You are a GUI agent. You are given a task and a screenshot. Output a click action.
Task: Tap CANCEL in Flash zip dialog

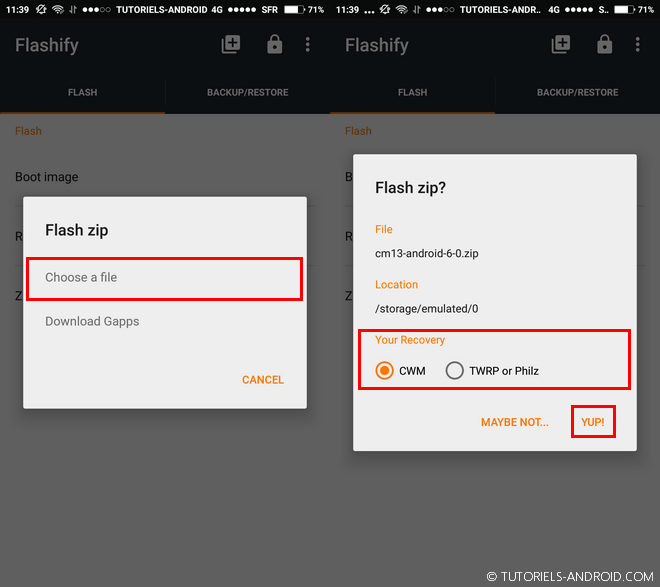click(x=263, y=380)
